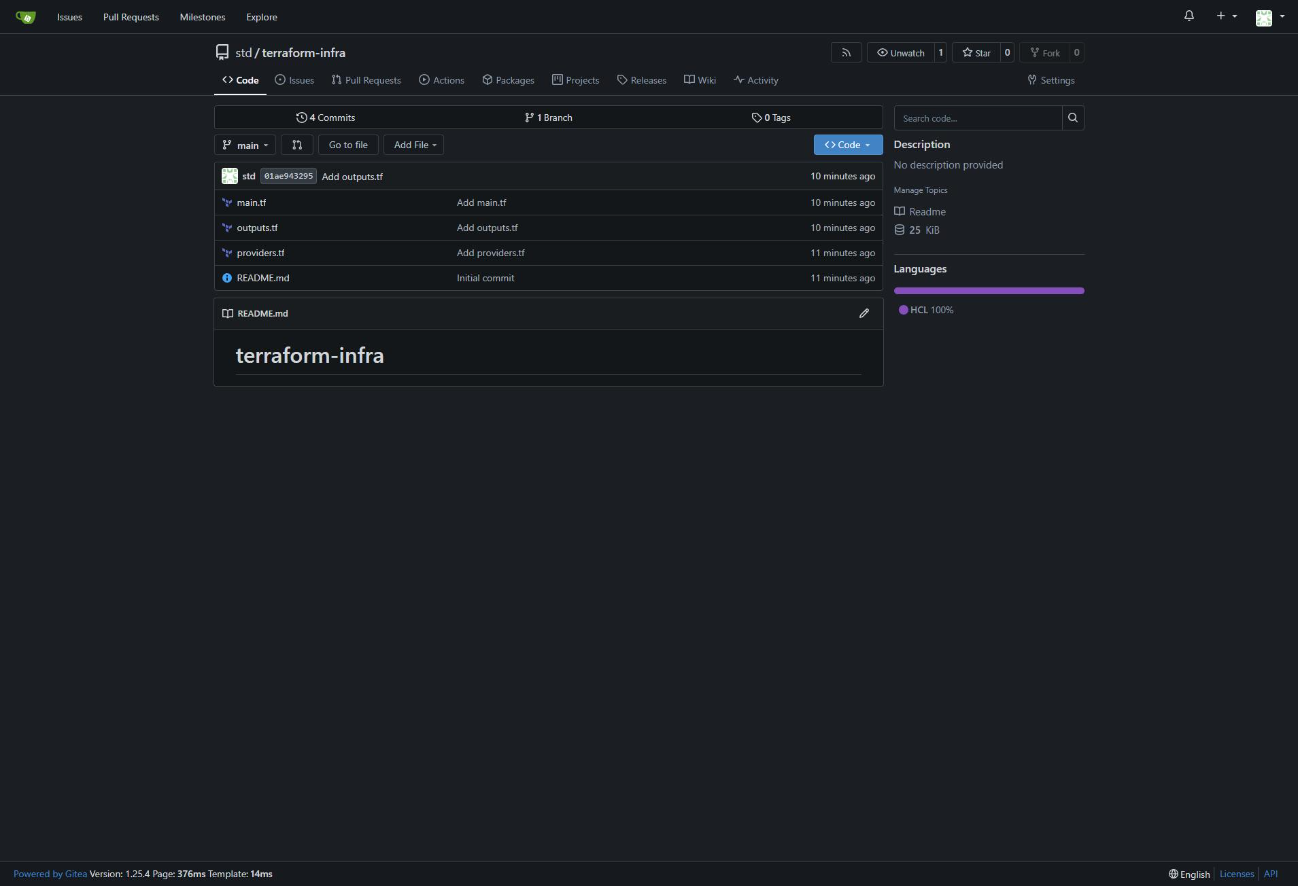Open the plus create-new dropdown
The image size is (1298, 886).
coord(1226,16)
